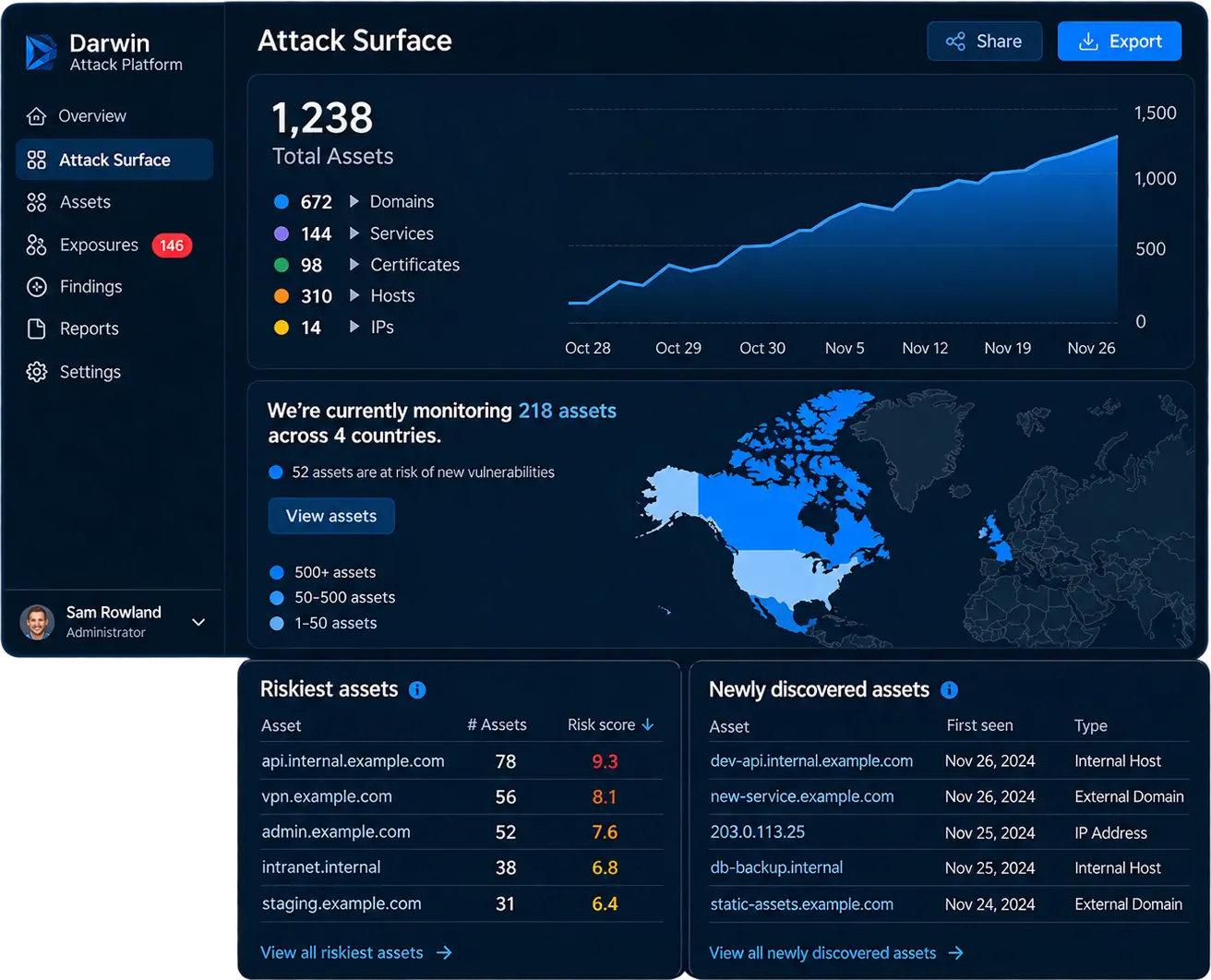Click the Export button
The width and height of the screenshot is (1211, 980).
[x=1120, y=42]
